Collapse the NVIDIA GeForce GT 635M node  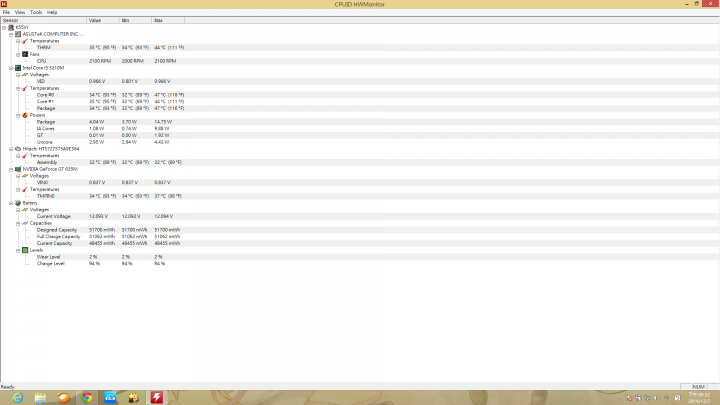pos(11,169)
